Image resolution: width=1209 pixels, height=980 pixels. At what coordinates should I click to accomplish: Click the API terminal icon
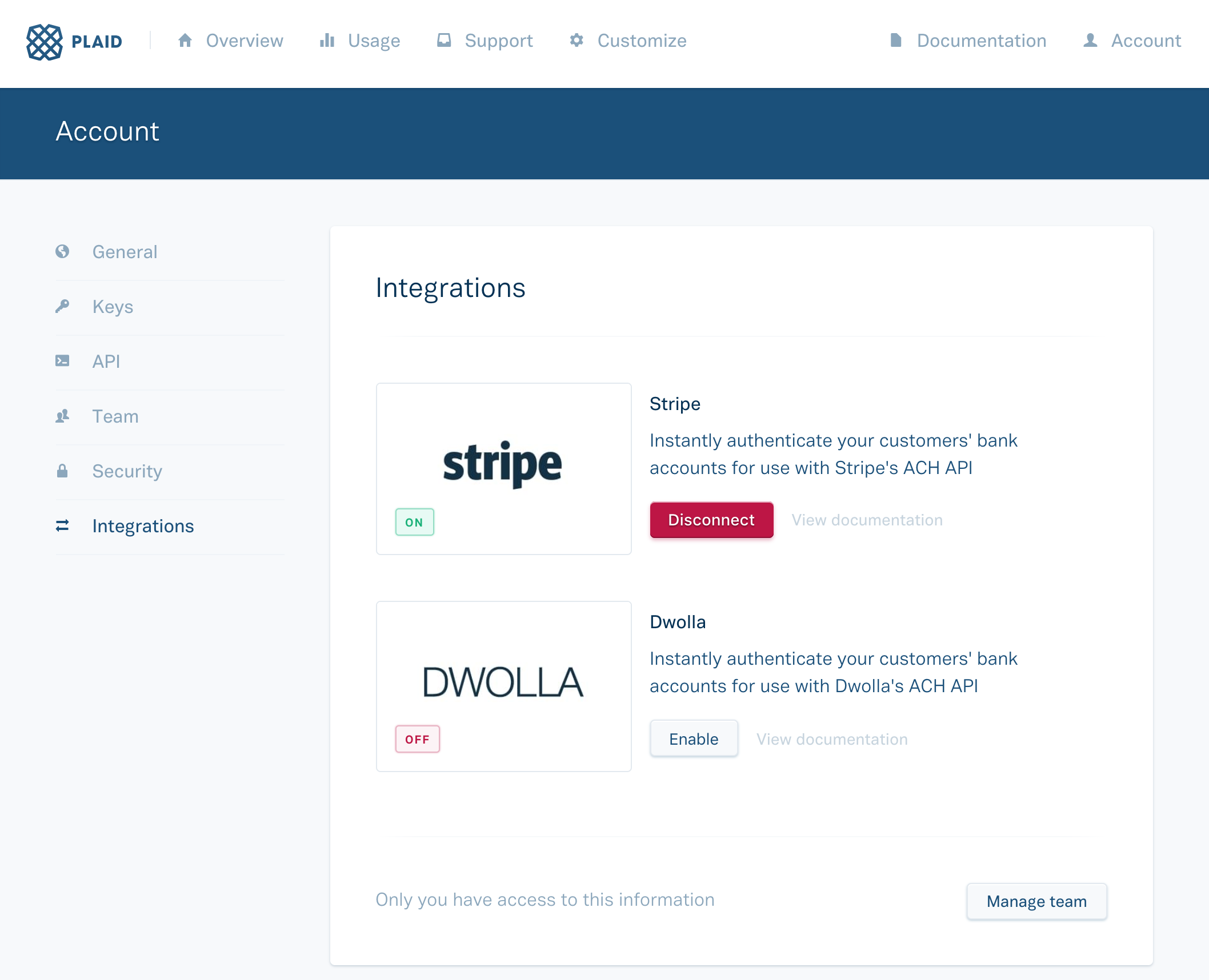click(x=62, y=360)
